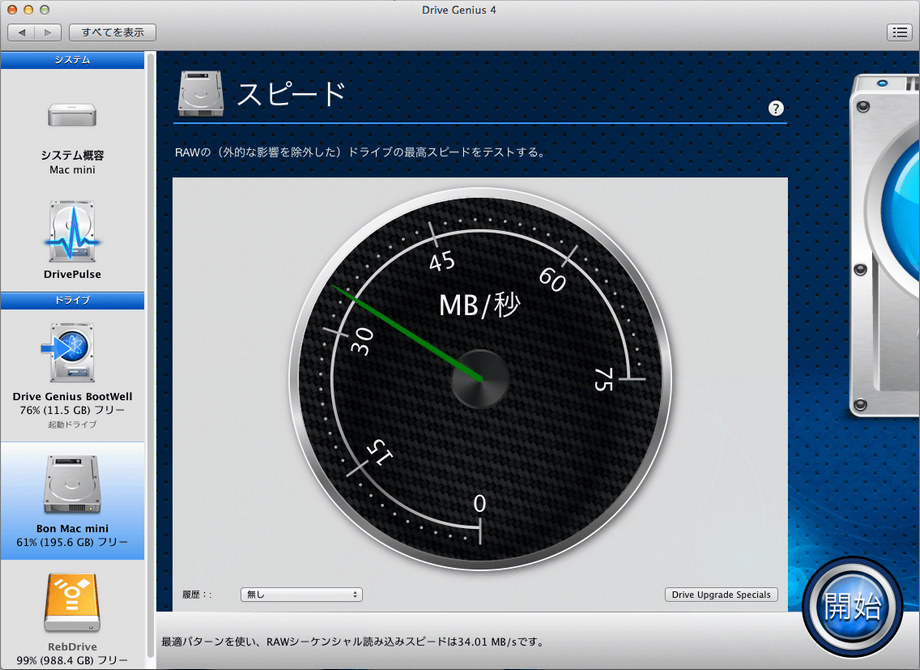Click the RAW speed test description text
This screenshot has height=670, width=920.
tap(361, 153)
